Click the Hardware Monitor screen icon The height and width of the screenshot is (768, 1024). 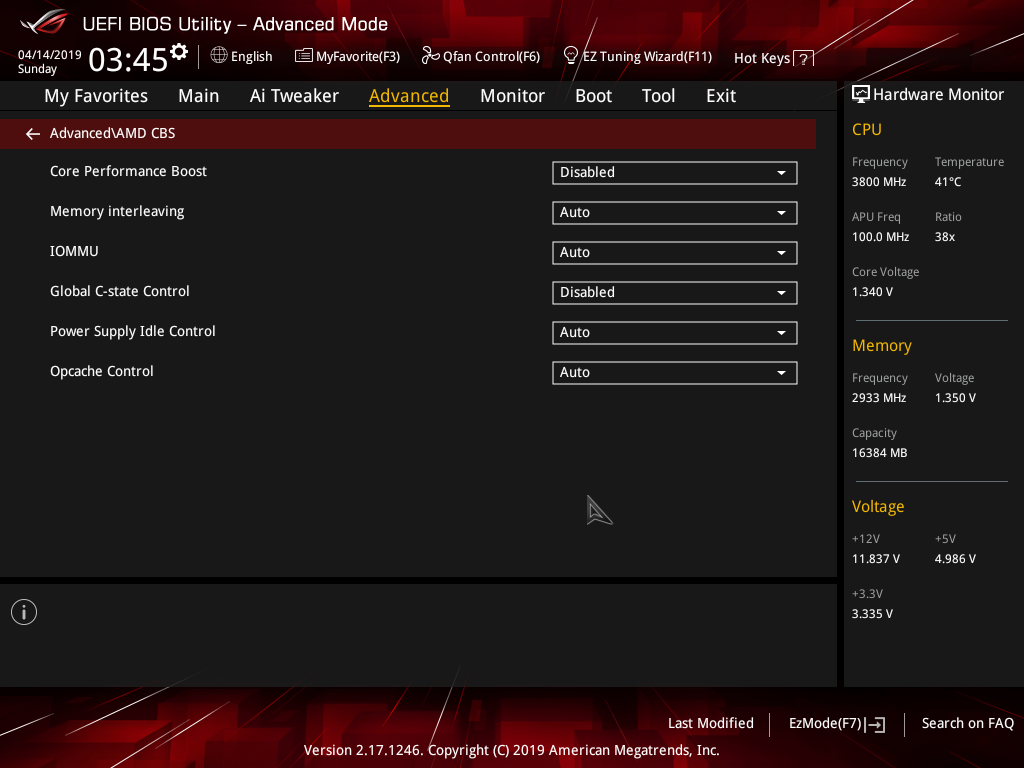(x=861, y=95)
